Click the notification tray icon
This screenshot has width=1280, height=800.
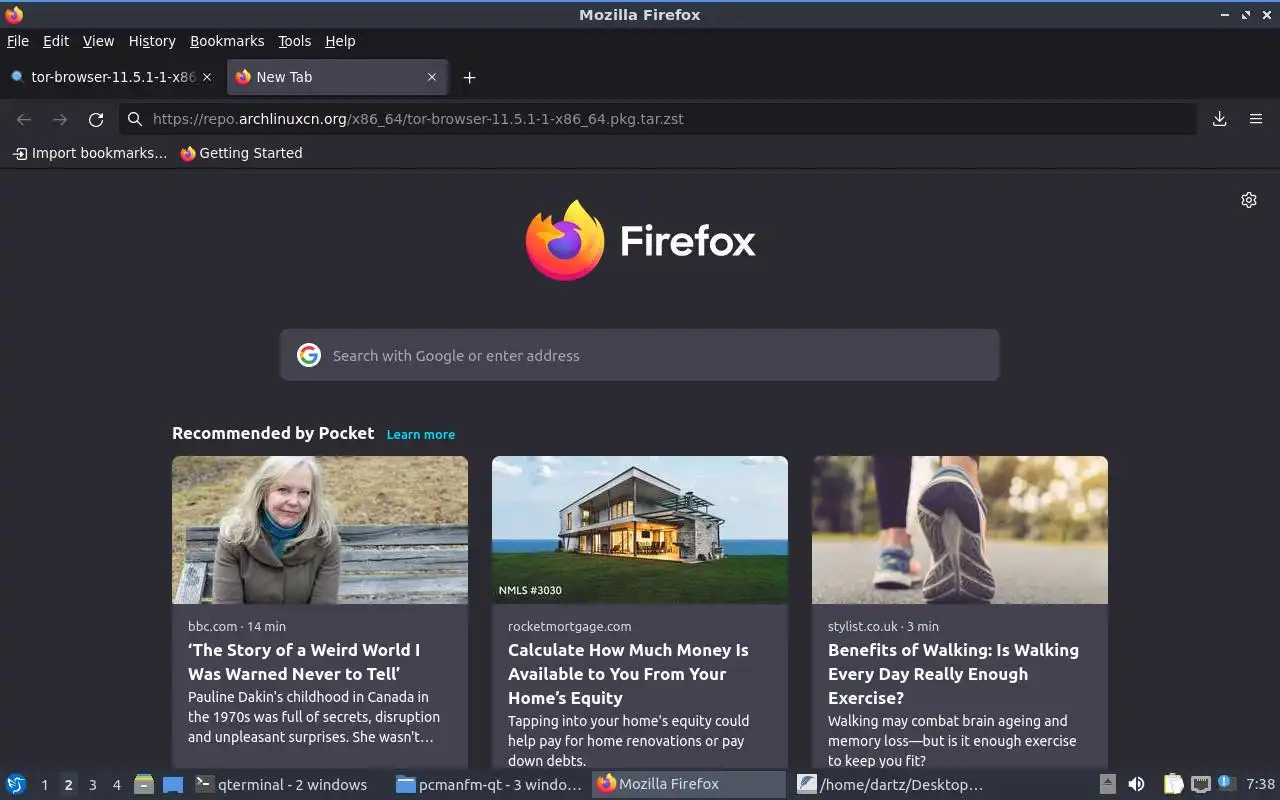pyautogui.click(x=1227, y=784)
